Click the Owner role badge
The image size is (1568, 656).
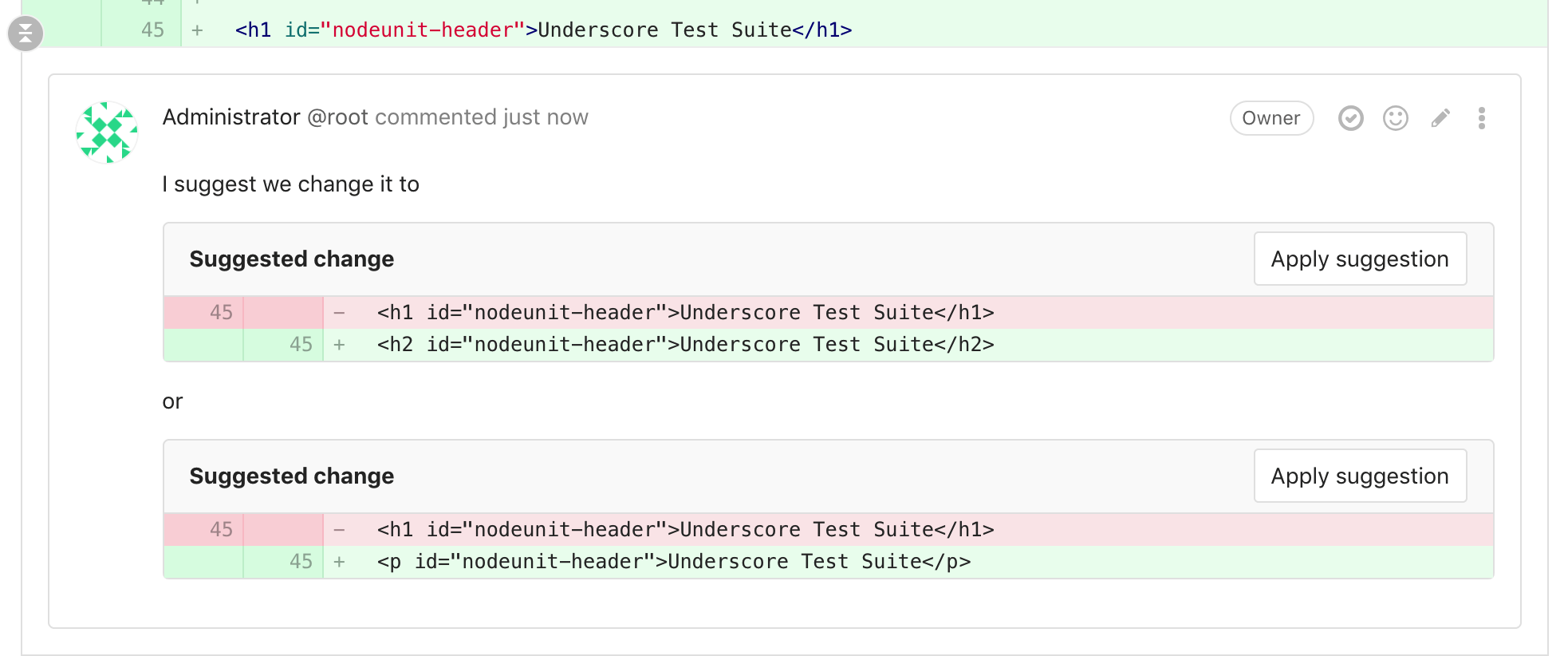coord(1271,118)
